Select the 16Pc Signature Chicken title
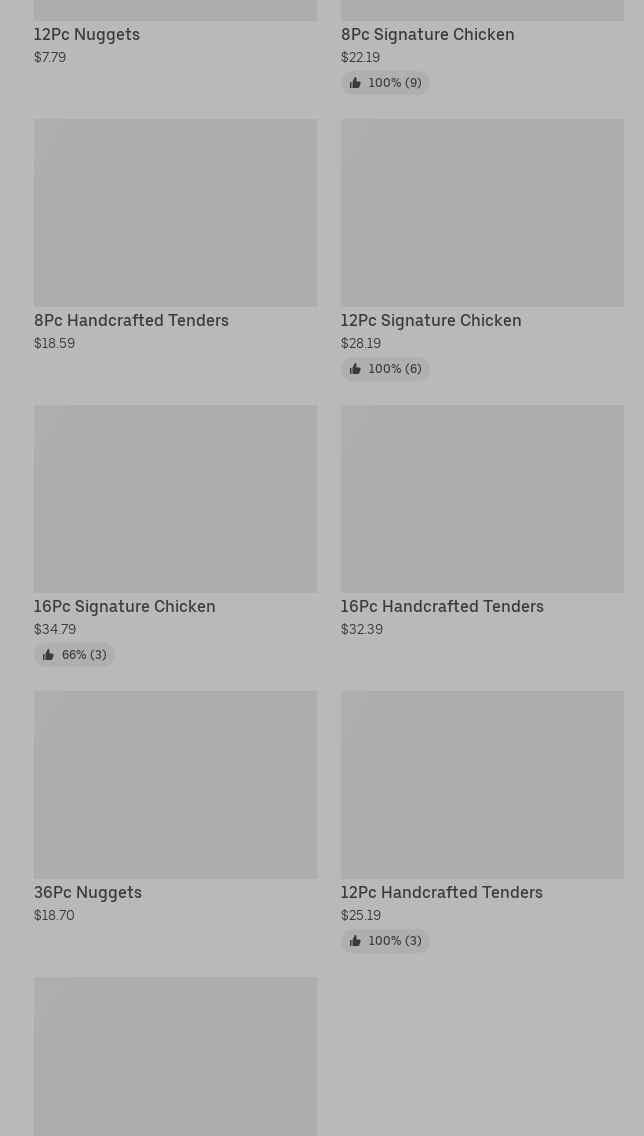The height and width of the screenshot is (1136, 644). pos(124,607)
